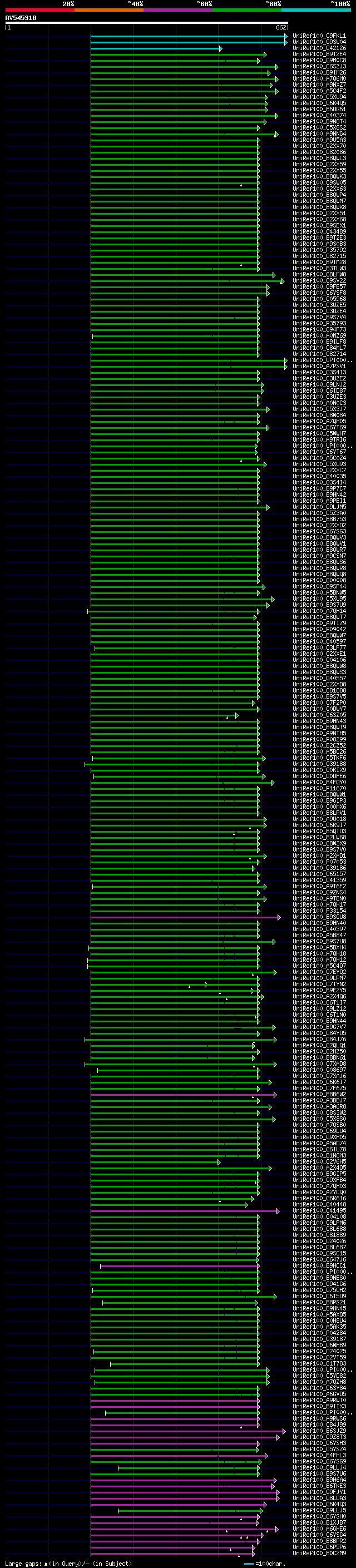Select hit label UniRef100_A7QH14
This screenshot has height=1568, width=356.
pos(319,611)
